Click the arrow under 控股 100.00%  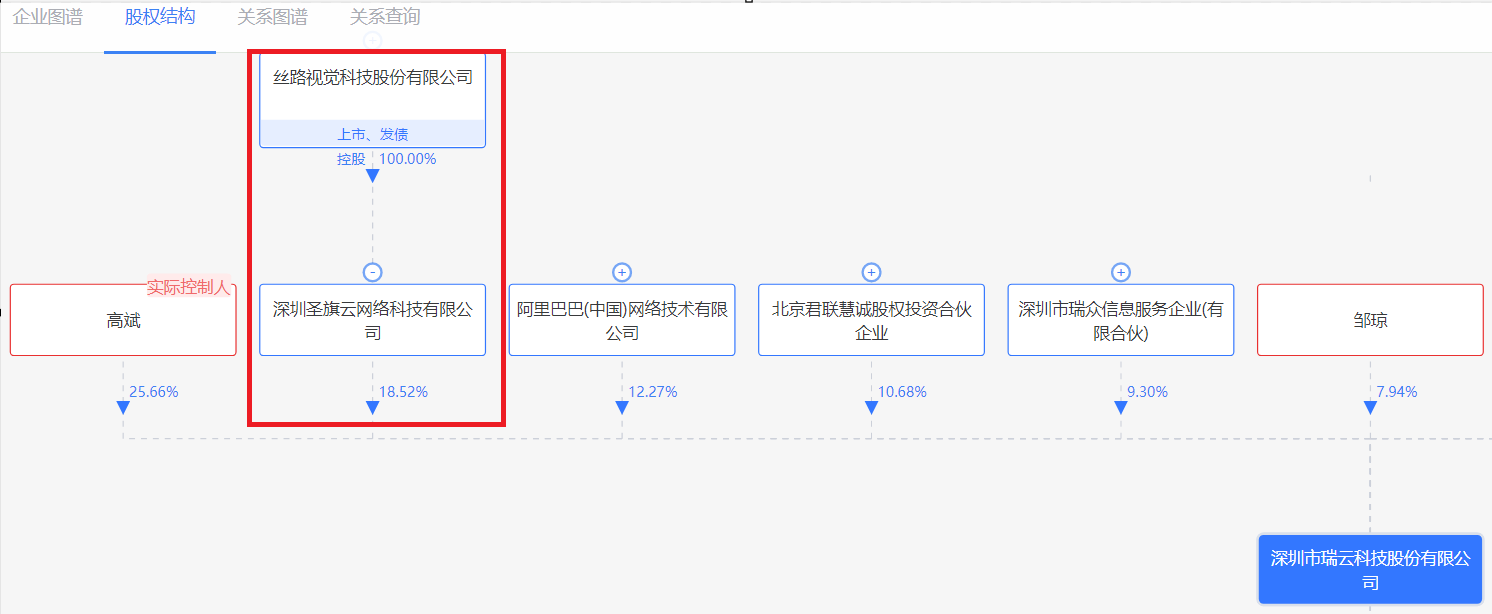[372, 176]
